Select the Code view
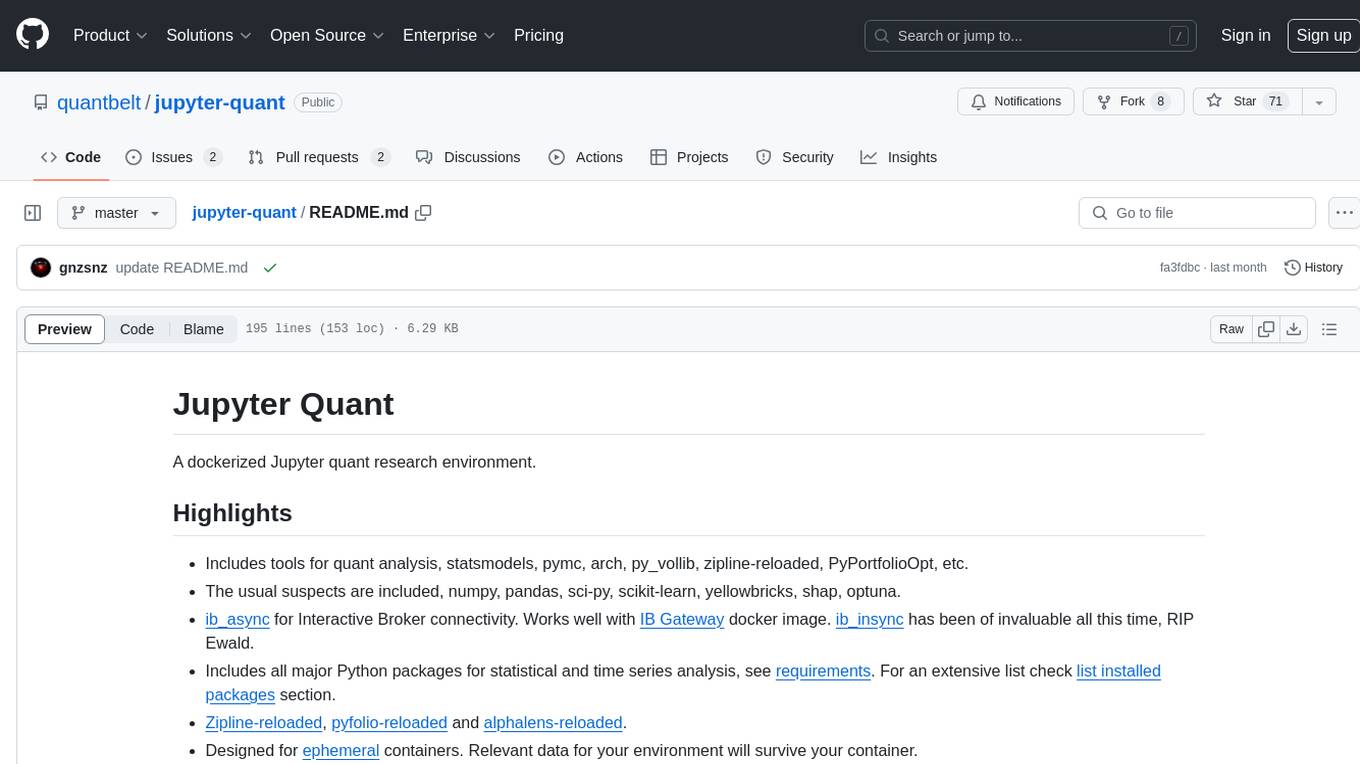Image resolution: width=1360 pixels, height=764 pixels. tap(137, 329)
